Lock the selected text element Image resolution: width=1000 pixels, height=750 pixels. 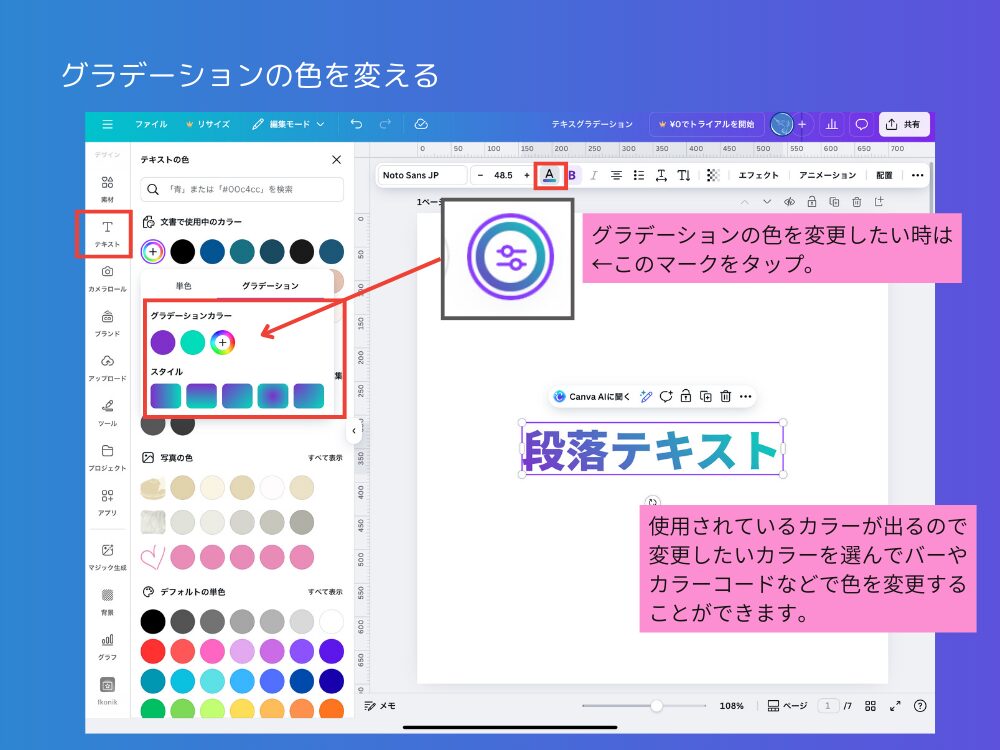pos(686,396)
